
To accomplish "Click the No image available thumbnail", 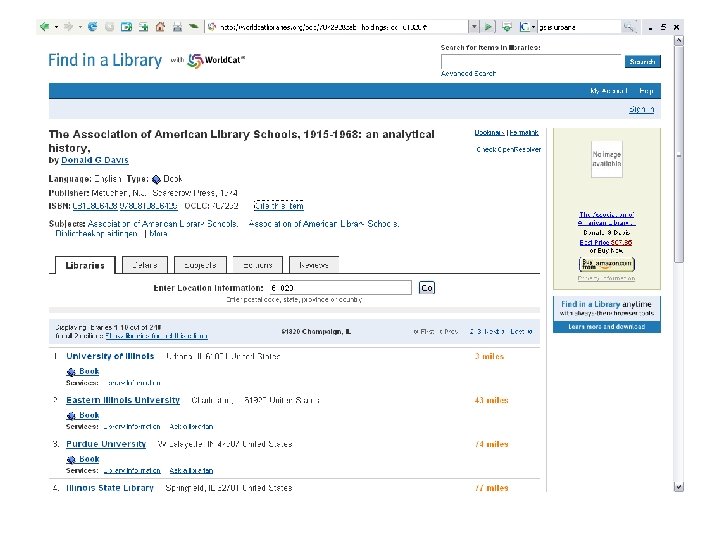I will 607,159.
